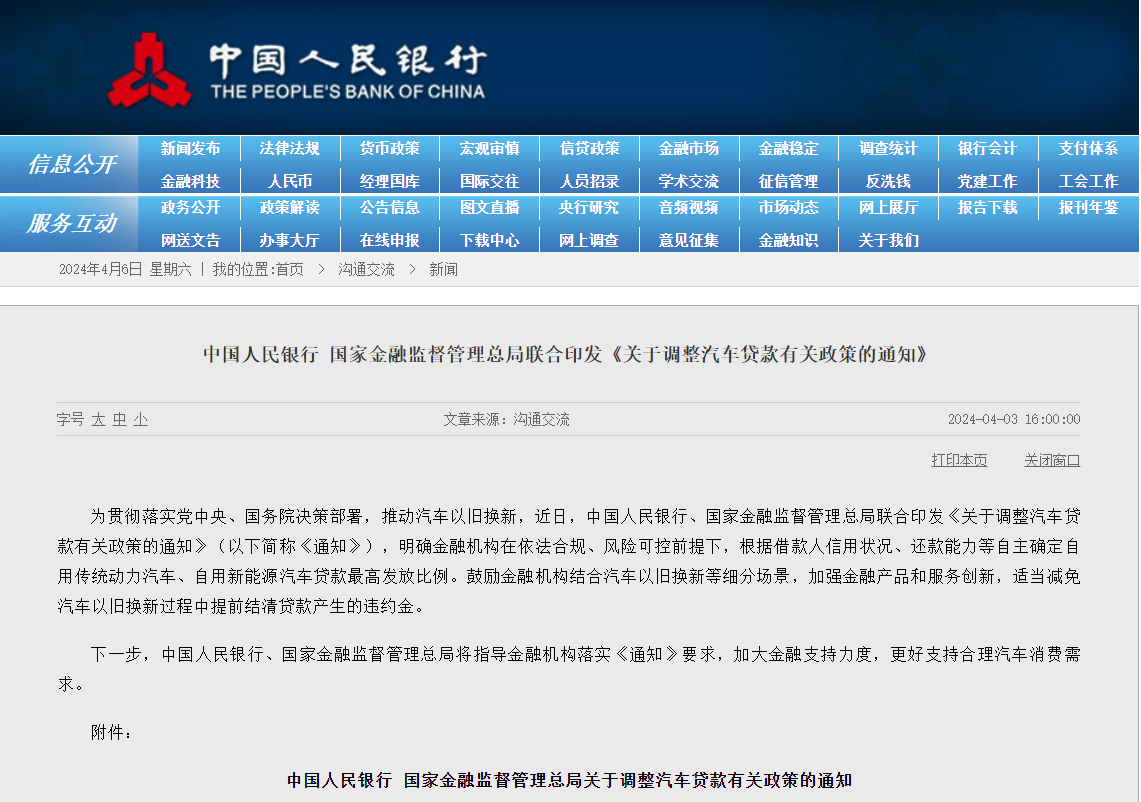Click the People's Bank of China logo
Screen dimensions: 1141x802
[297, 71]
